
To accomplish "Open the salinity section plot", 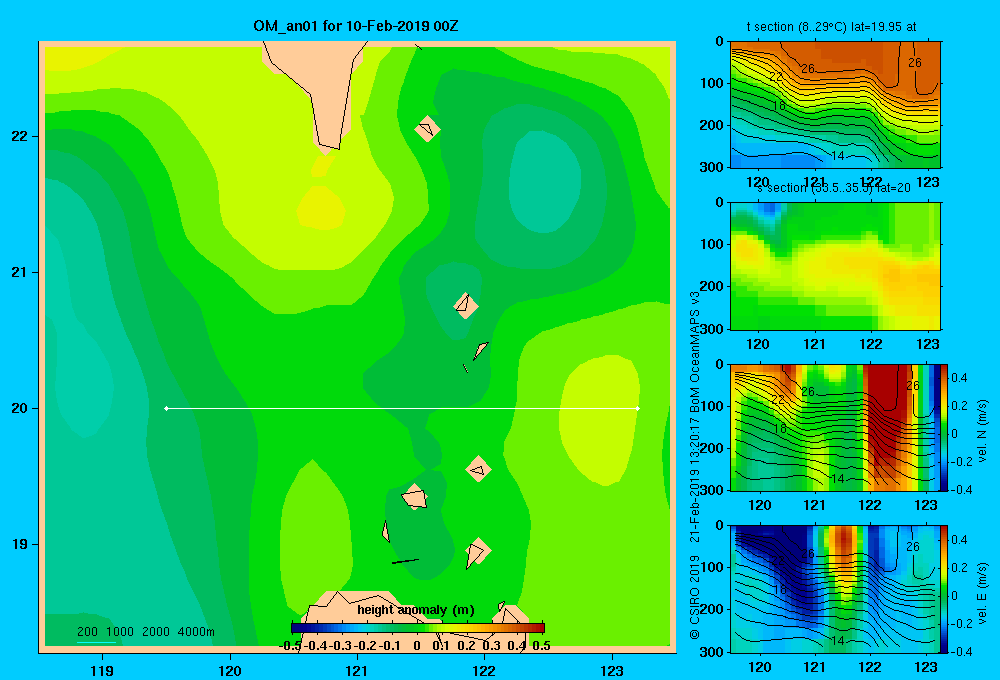I will point(835,266).
